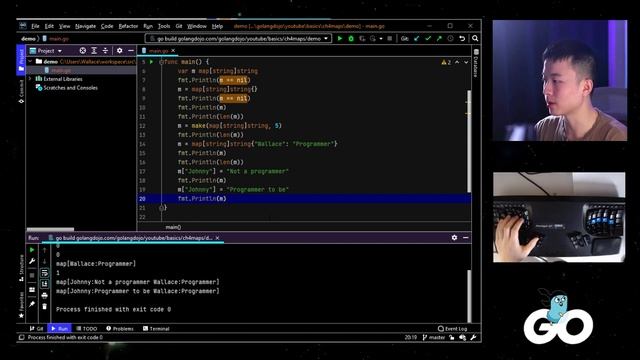Hide the Project tool window
The image size is (640, 360).
click(x=131, y=51)
